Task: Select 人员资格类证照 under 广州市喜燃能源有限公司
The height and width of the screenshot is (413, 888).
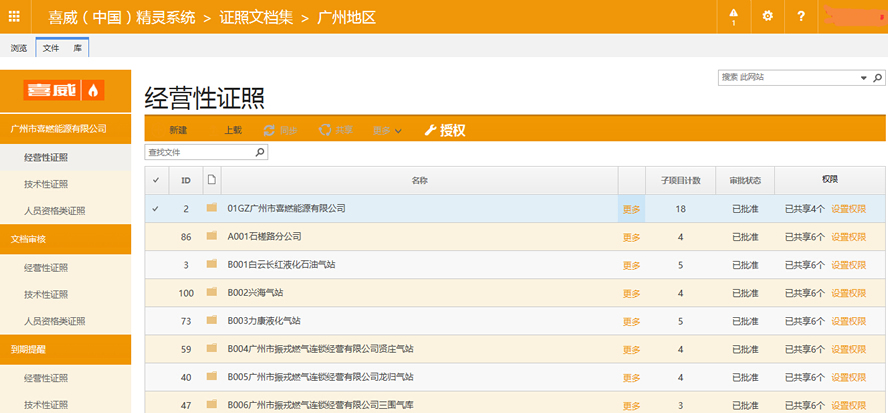Action: click(55, 211)
